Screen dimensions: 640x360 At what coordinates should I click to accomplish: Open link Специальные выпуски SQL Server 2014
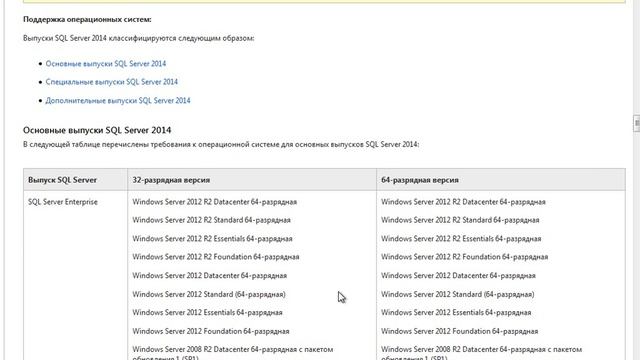[112, 82]
